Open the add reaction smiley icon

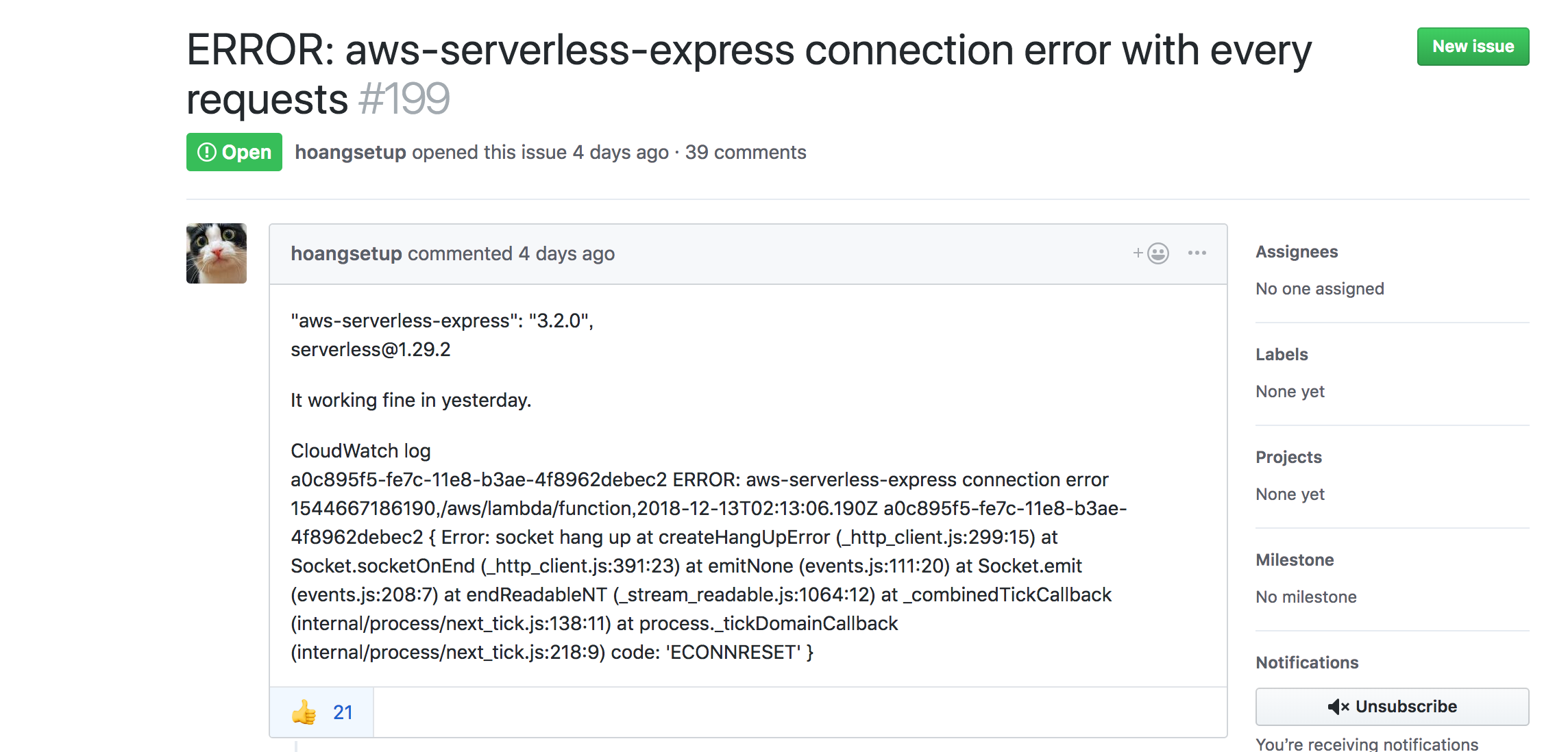(1157, 253)
